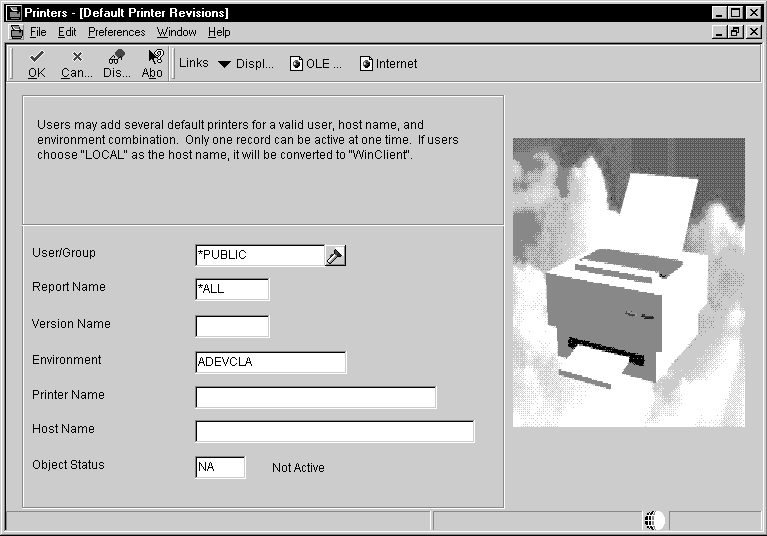This screenshot has width=767, height=536.
Task: Click the OK checkmark toolbar button
Action: [x=37, y=64]
